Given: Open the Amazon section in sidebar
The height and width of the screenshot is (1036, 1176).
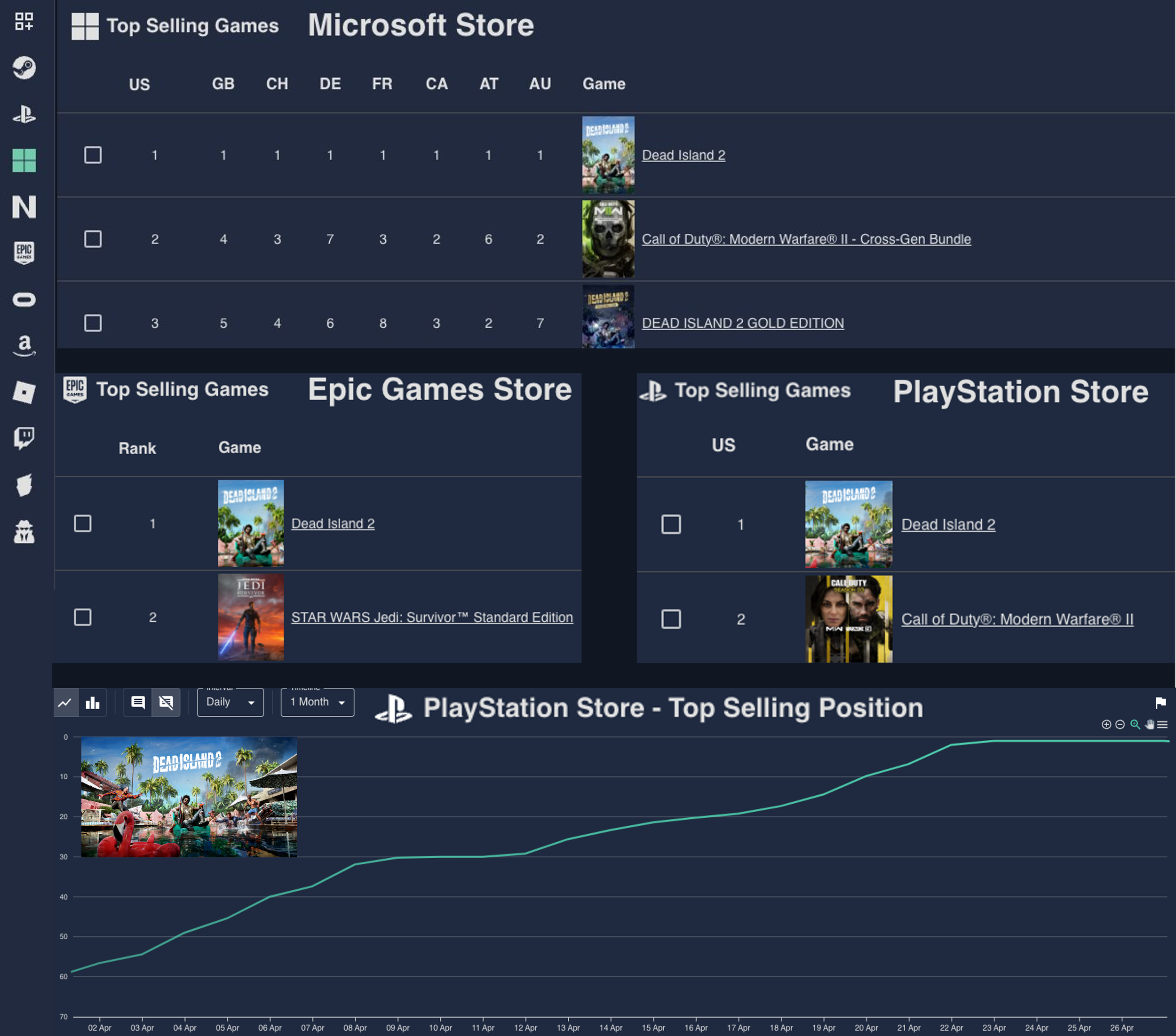Looking at the screenshot, I should (24, 345).
